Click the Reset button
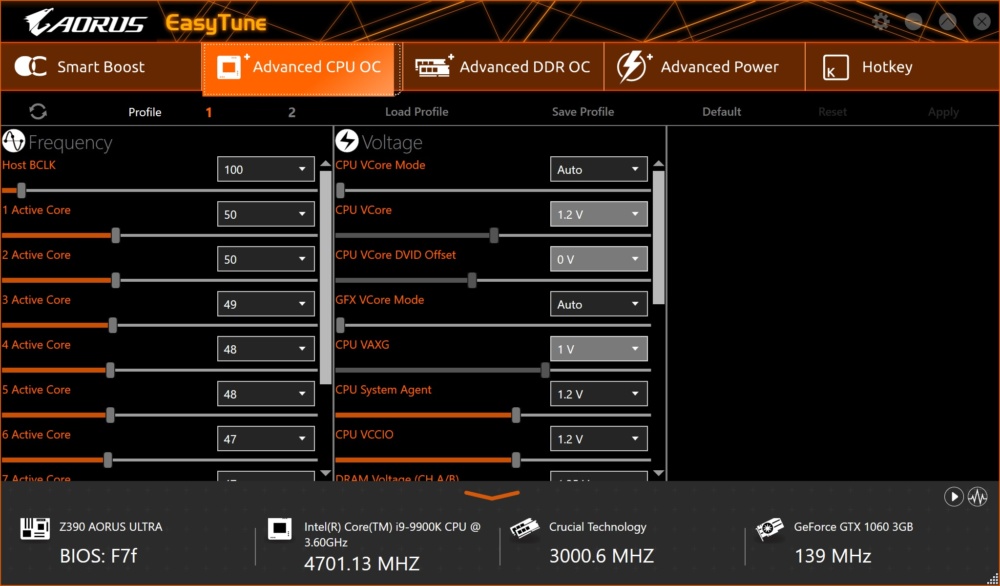This screenshot has height=586, width=1000. coord(832,112)
